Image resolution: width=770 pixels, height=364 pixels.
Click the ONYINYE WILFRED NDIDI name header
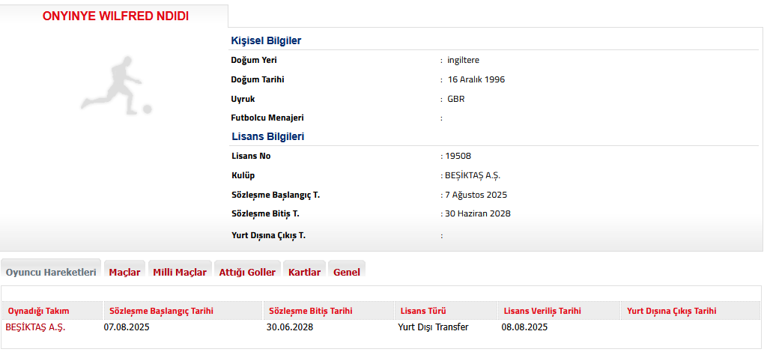coord(115,16)
